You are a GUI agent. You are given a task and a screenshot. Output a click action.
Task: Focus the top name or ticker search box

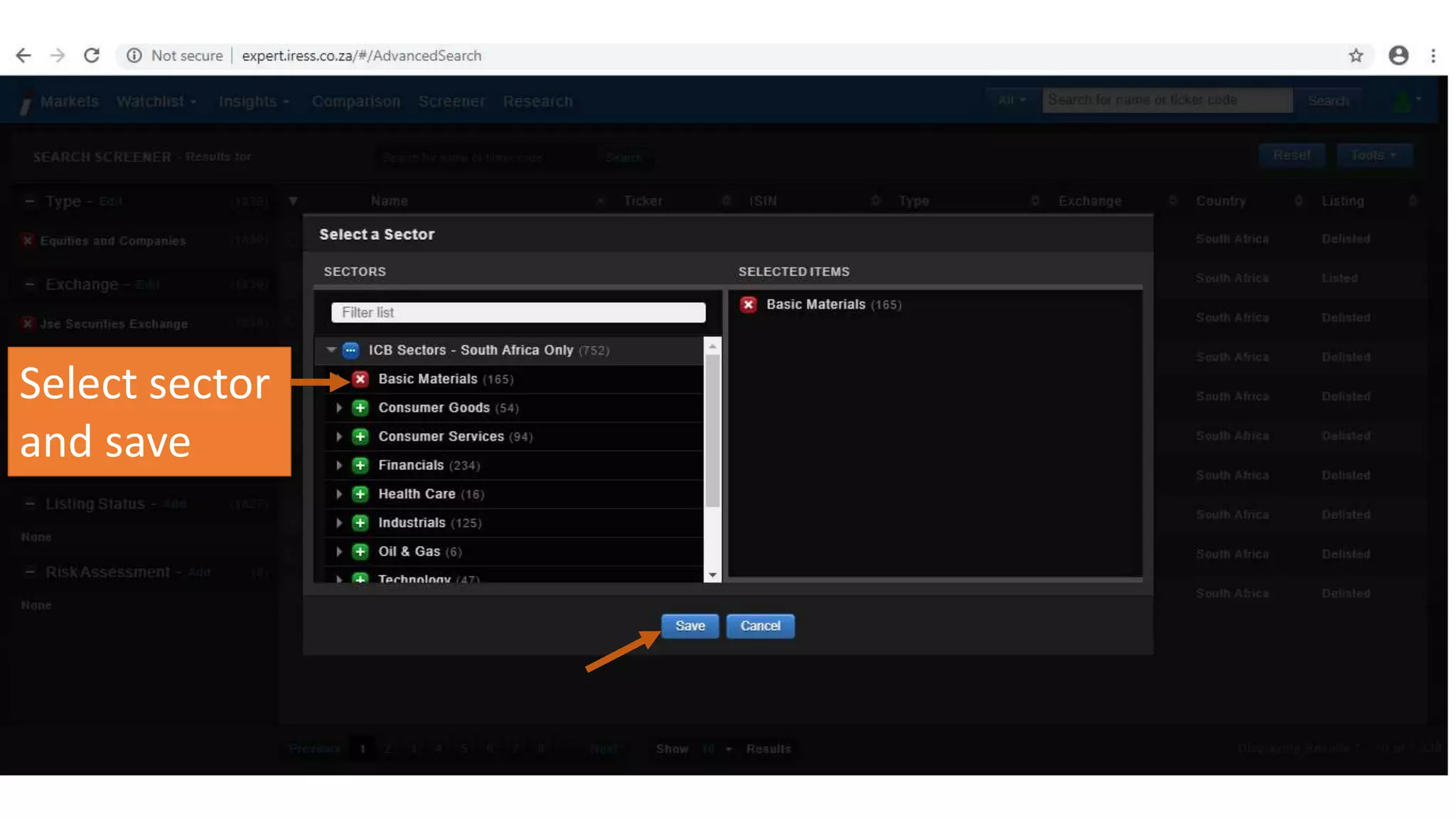pos(1167,100)
